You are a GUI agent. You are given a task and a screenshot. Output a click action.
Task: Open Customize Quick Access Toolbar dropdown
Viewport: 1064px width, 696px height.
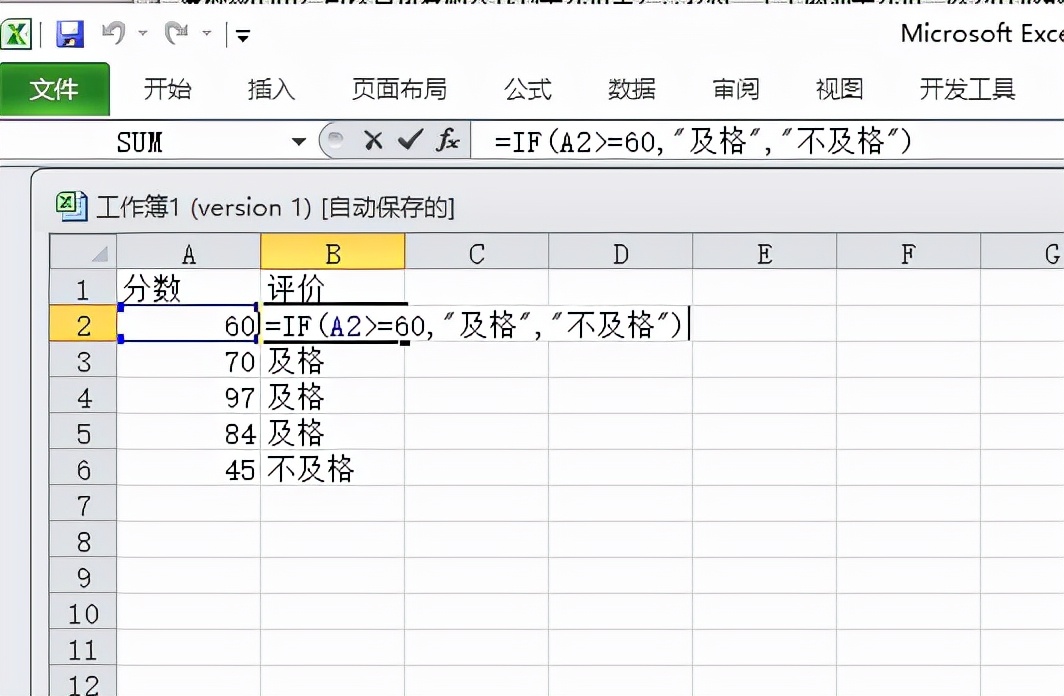click(243, 35)
